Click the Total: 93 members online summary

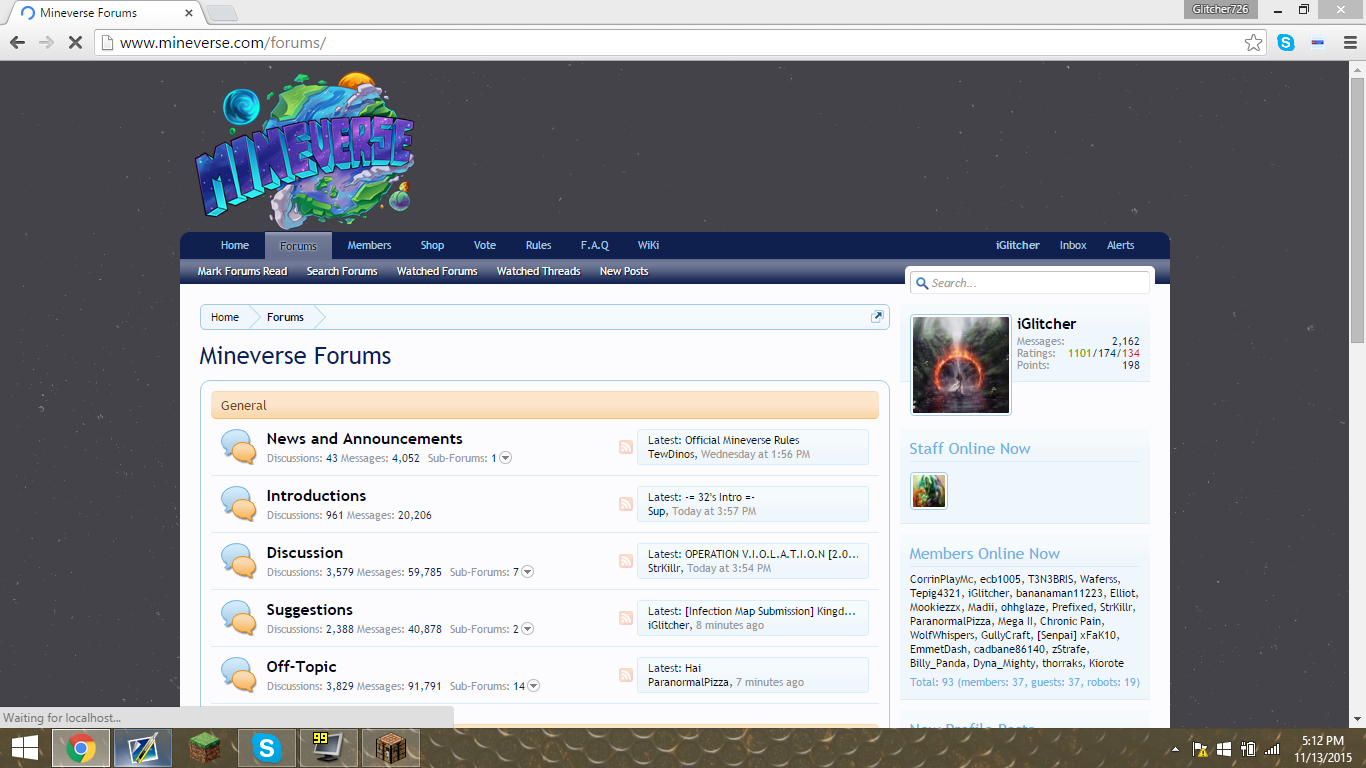[x=1024, y=682]
